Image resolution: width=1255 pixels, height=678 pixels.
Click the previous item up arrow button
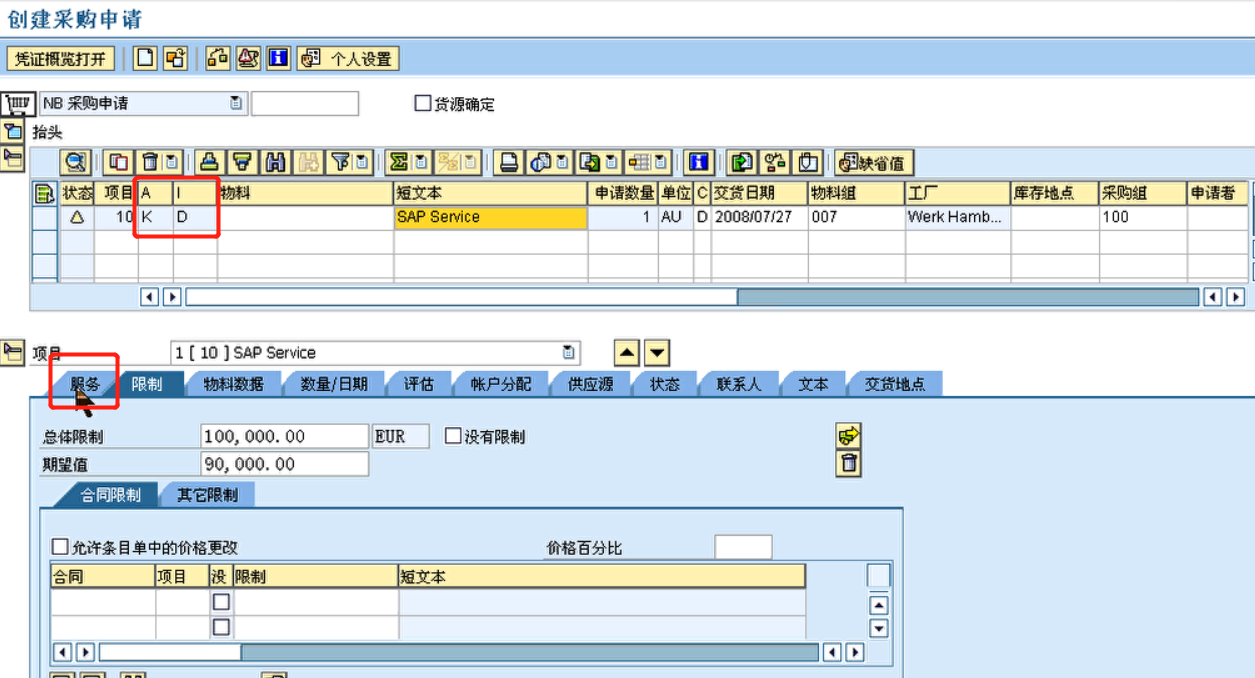tap(626, 352)
